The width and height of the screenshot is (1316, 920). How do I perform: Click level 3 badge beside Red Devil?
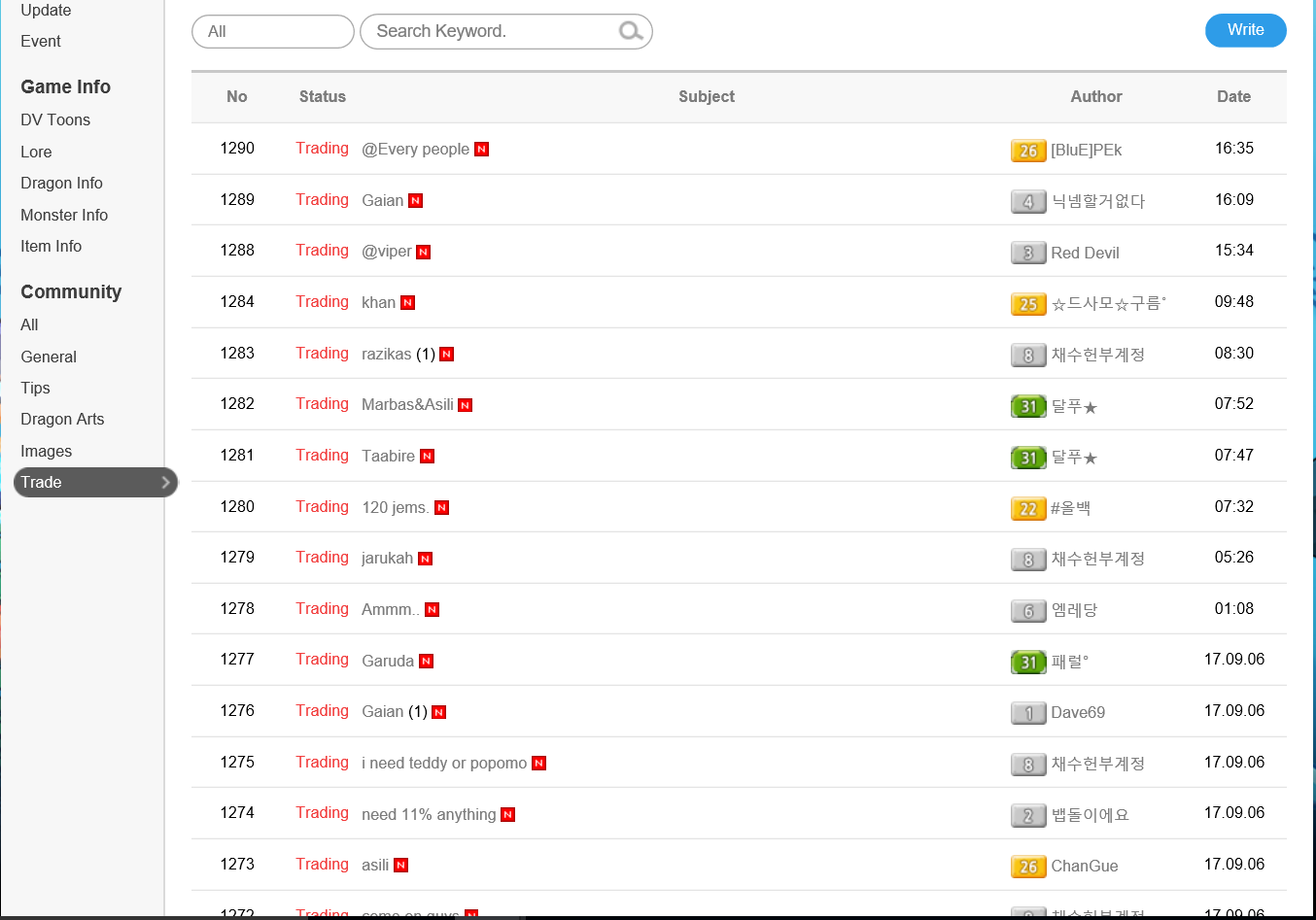click(1028, 253)
